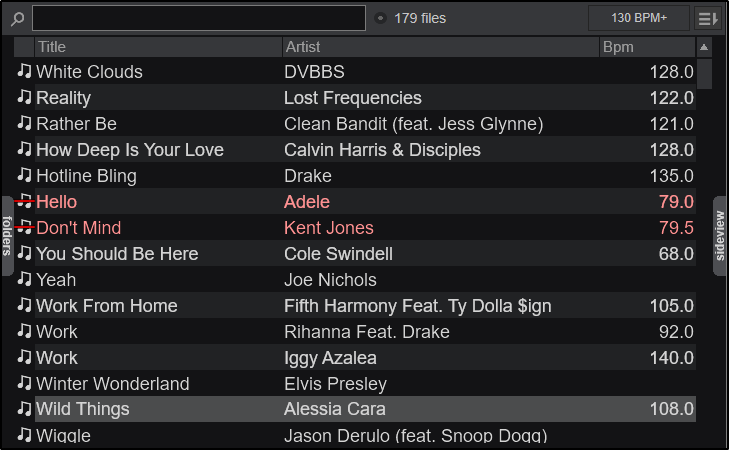Viewport: 729px width, 450px height.
Task: Sort by the Artist column header
Action: 440,47
